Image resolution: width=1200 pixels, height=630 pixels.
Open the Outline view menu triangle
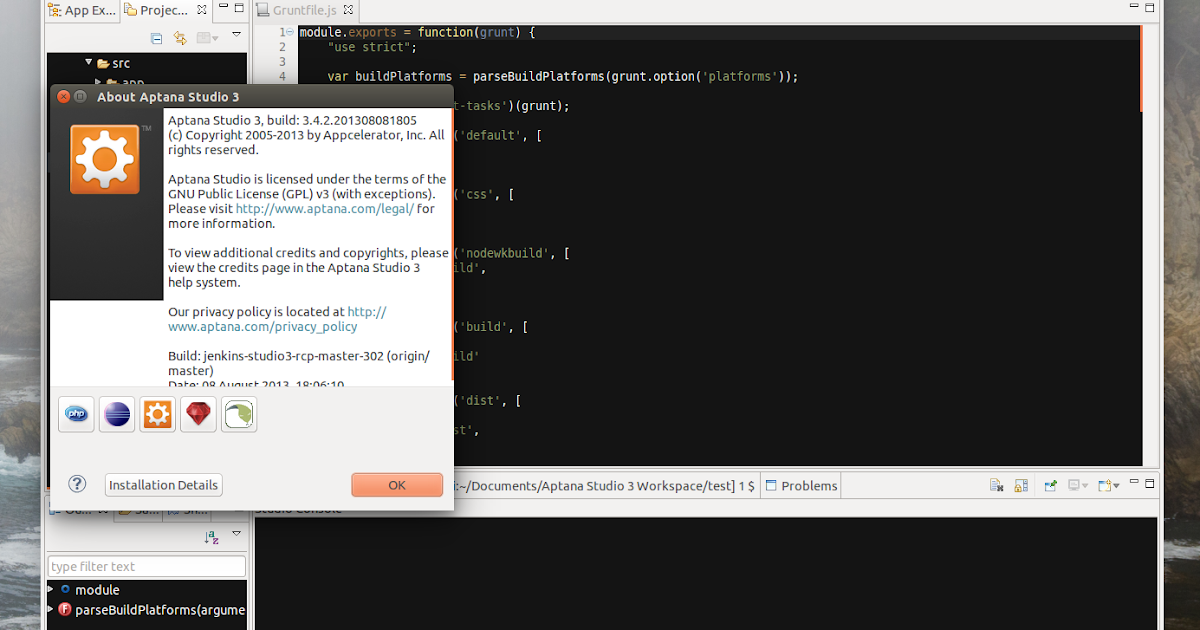(x=237, y=534)
